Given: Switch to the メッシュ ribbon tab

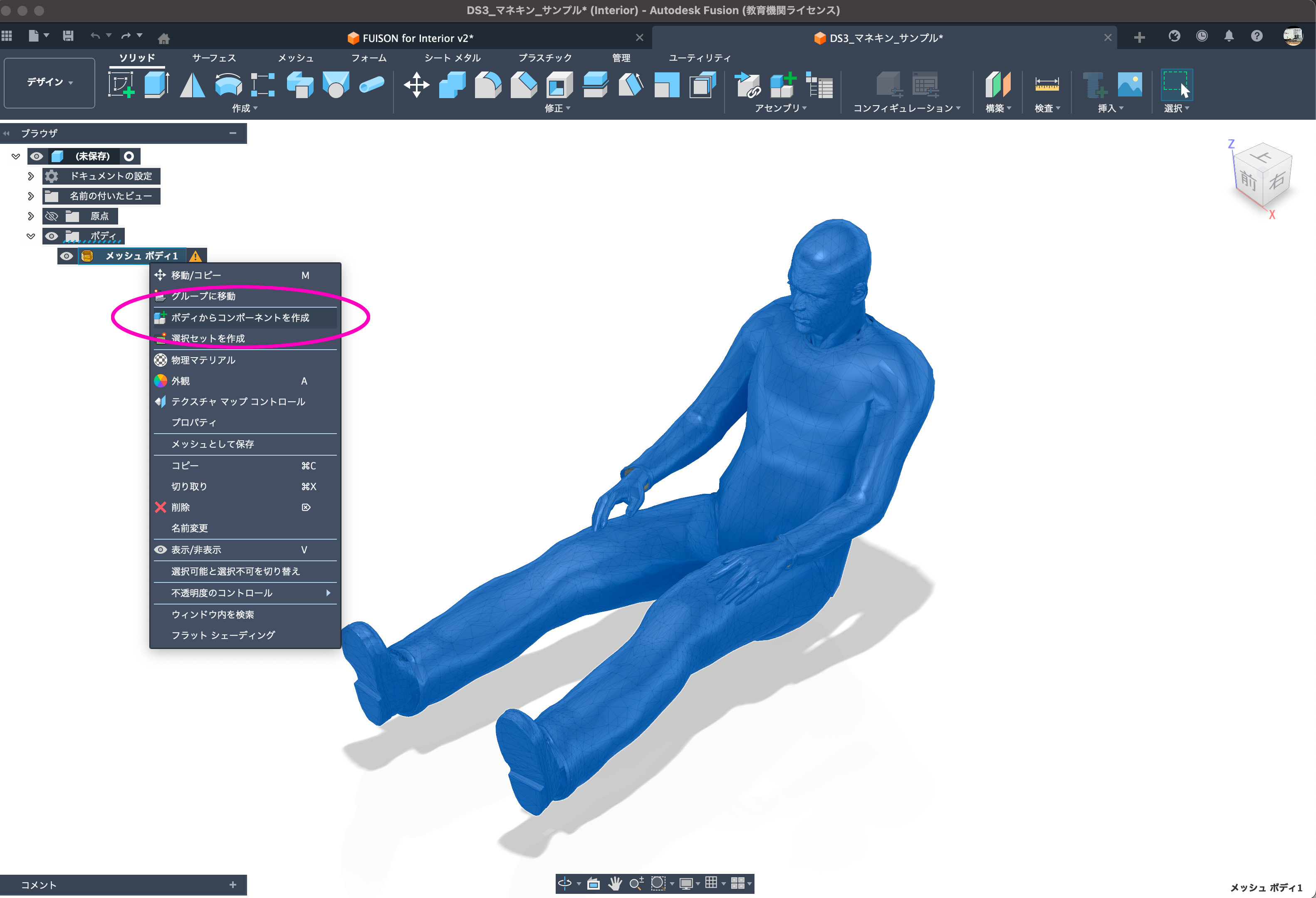Looking at the screenshot, I should (x=295, y=58).
